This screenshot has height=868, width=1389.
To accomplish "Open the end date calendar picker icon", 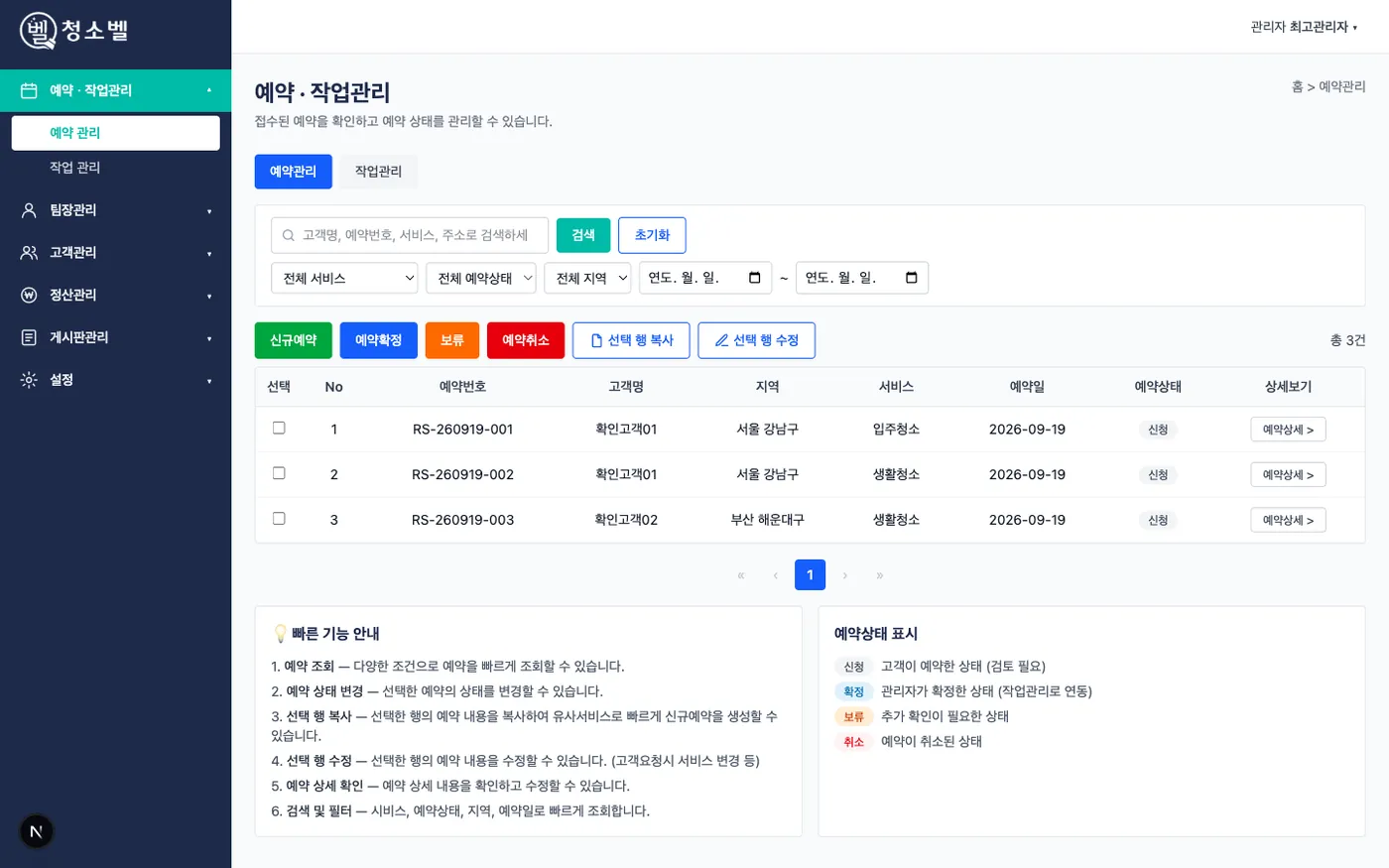I will click(x=911, y=278).
